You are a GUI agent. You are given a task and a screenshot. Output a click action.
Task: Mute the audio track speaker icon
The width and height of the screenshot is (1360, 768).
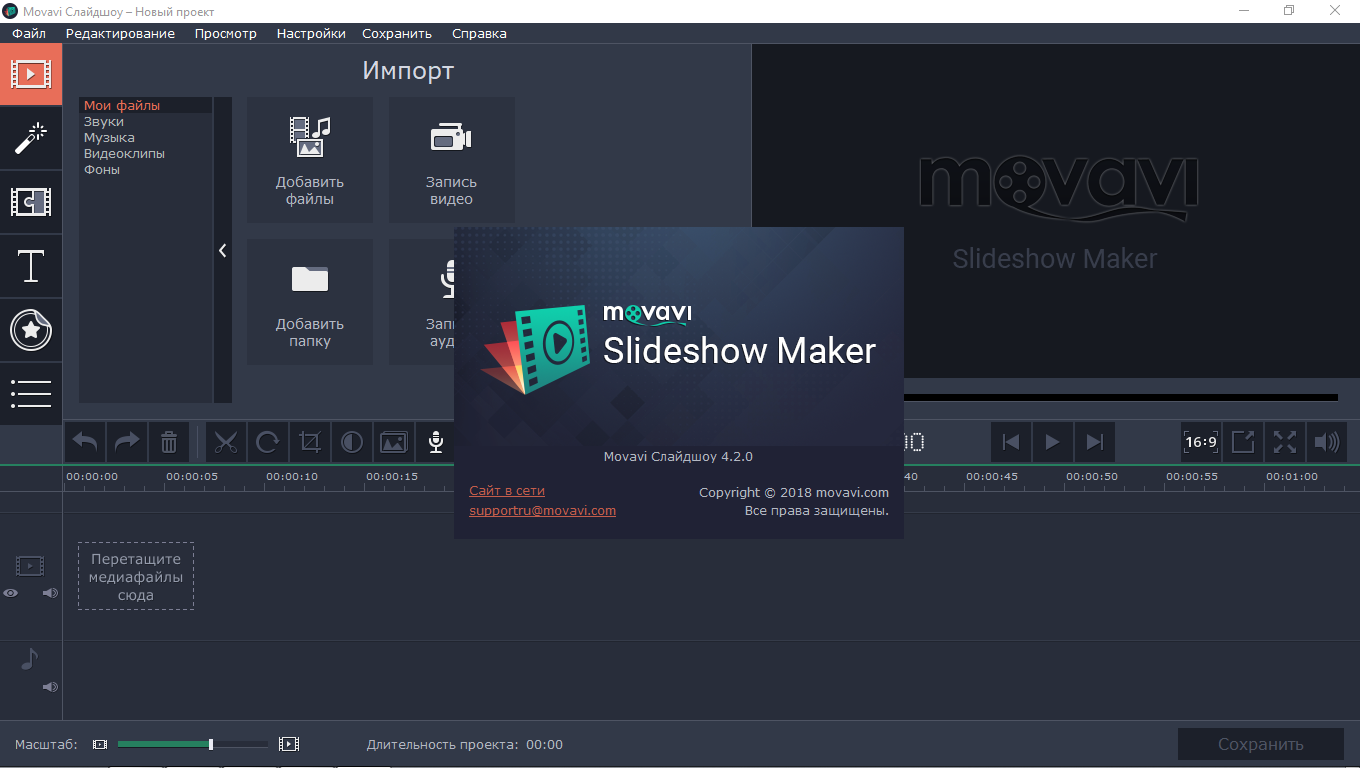[50, 687]
